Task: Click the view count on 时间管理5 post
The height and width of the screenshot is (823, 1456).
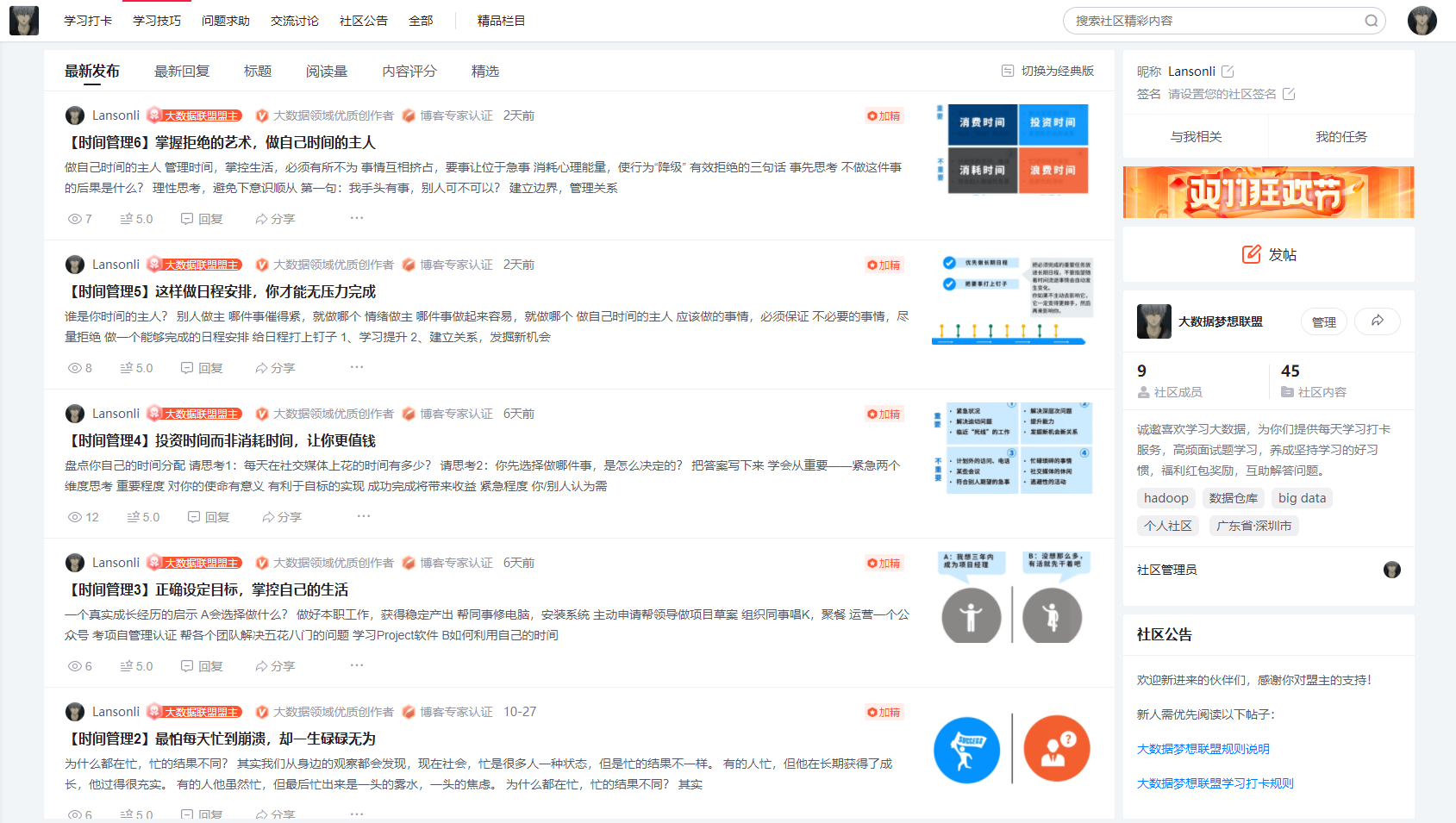Action: click(80, 368)
